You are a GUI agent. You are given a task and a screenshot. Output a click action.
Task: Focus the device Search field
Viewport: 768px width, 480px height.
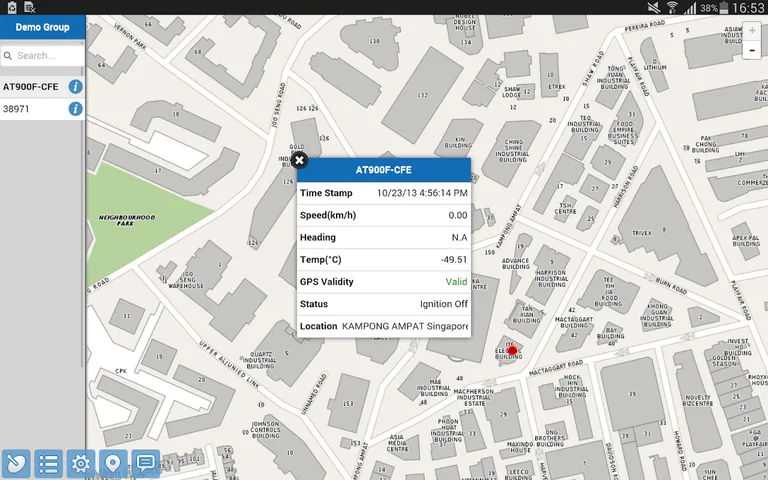click(x=42, y=56)
